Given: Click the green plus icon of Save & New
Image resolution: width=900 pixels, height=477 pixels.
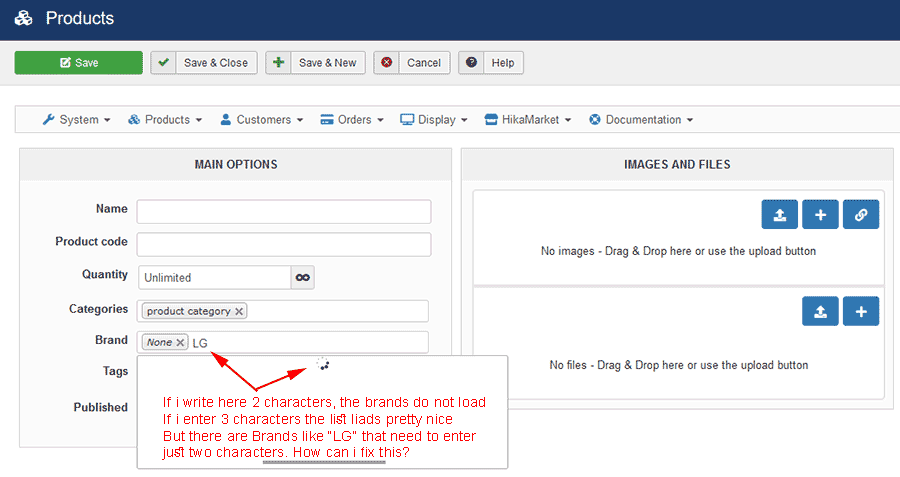Looking at the screenshot, I should click(x=278, y=62).
